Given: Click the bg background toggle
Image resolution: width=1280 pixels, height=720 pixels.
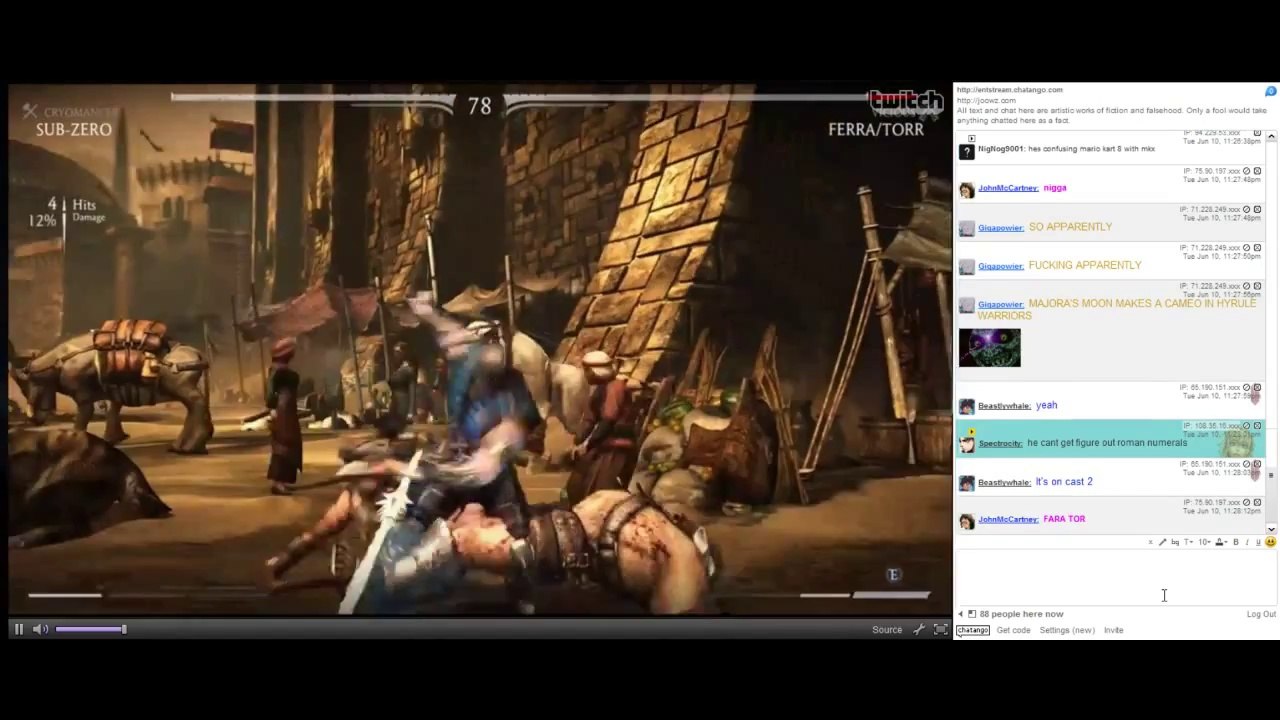Looking at the screenshot, I should pyautogui.click(x=1175, y=542).
